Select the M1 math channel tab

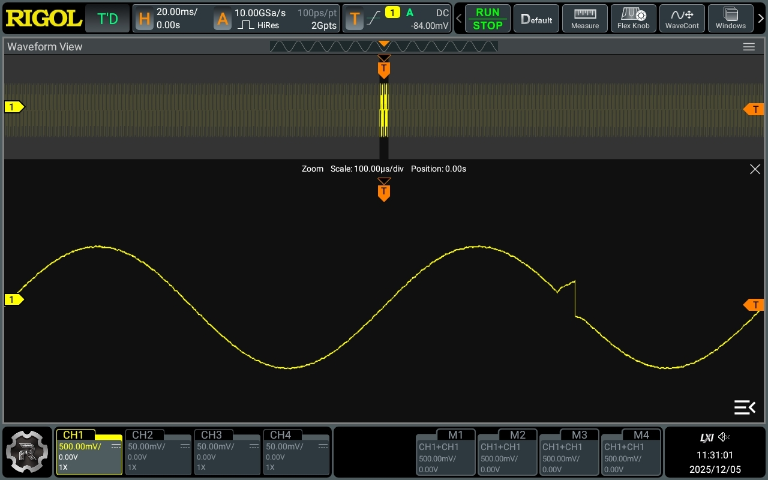click(x=445, y=452)
